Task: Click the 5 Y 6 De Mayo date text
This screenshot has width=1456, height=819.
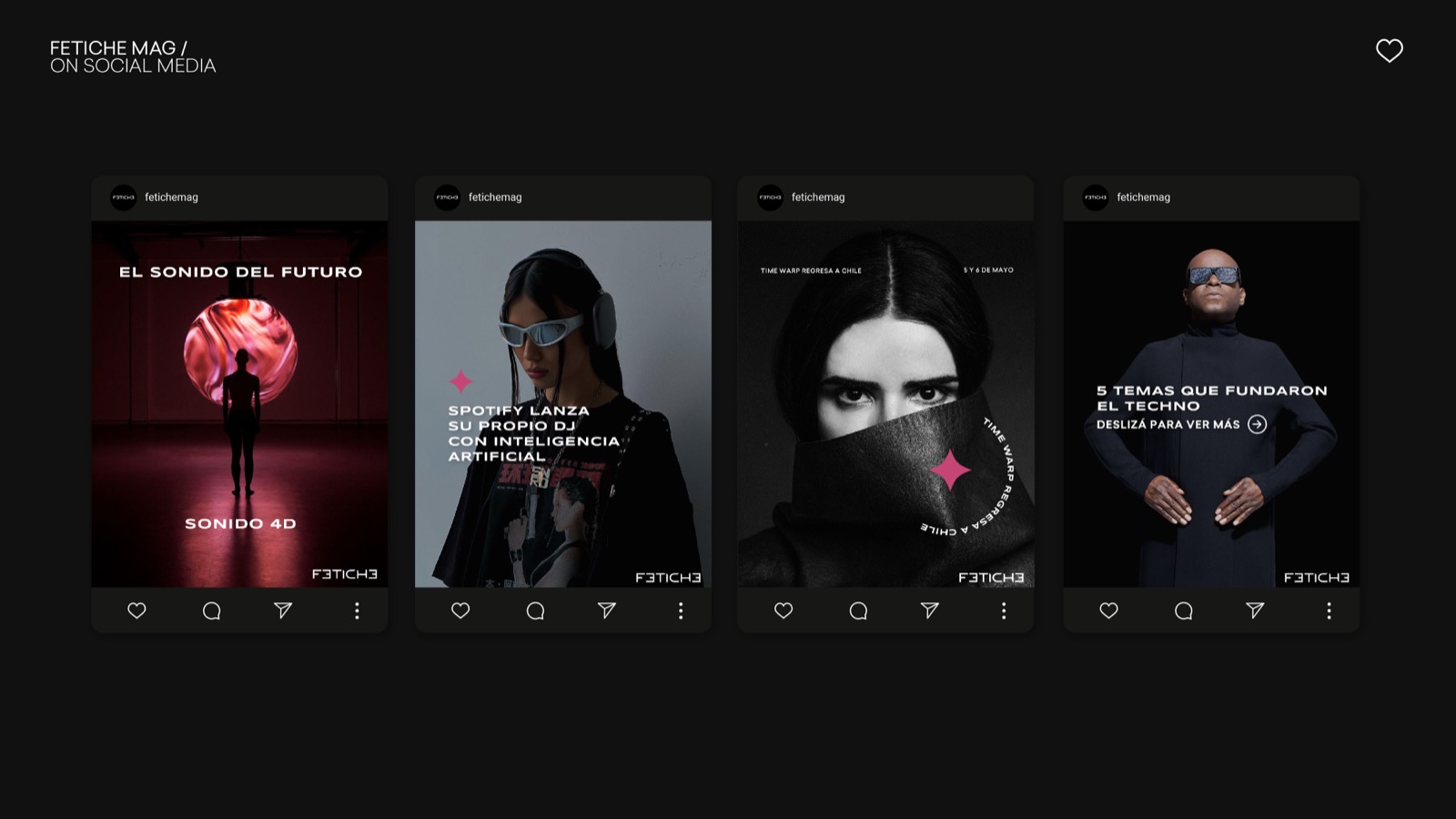Action: [x=988, y=270]
